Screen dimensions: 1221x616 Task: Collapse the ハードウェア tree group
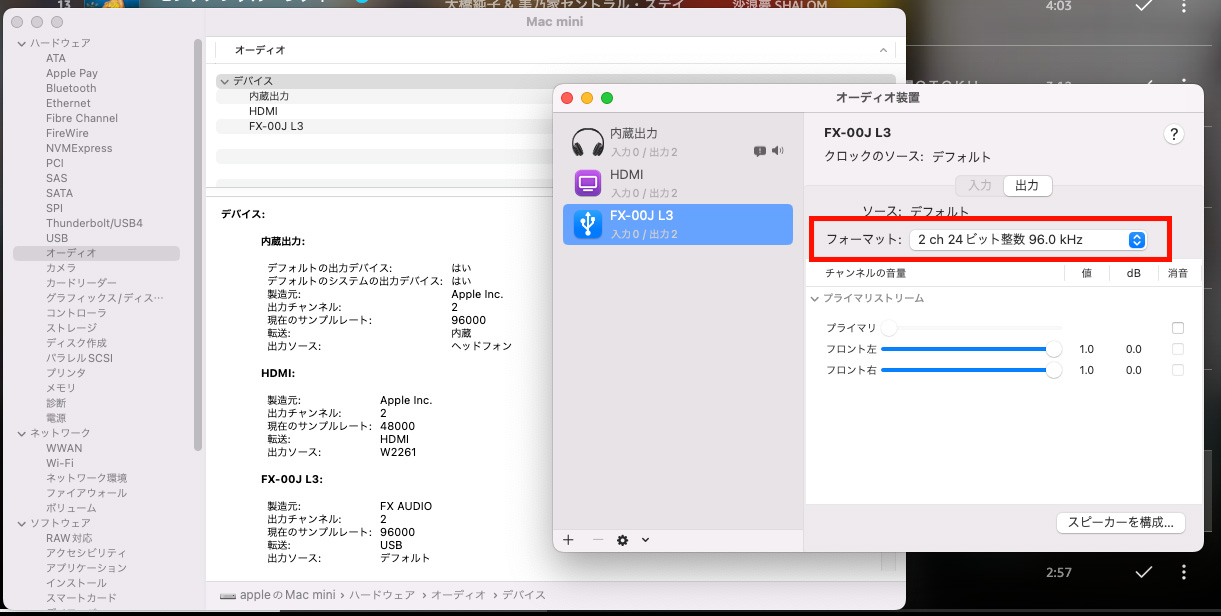[x=21, y=44]
